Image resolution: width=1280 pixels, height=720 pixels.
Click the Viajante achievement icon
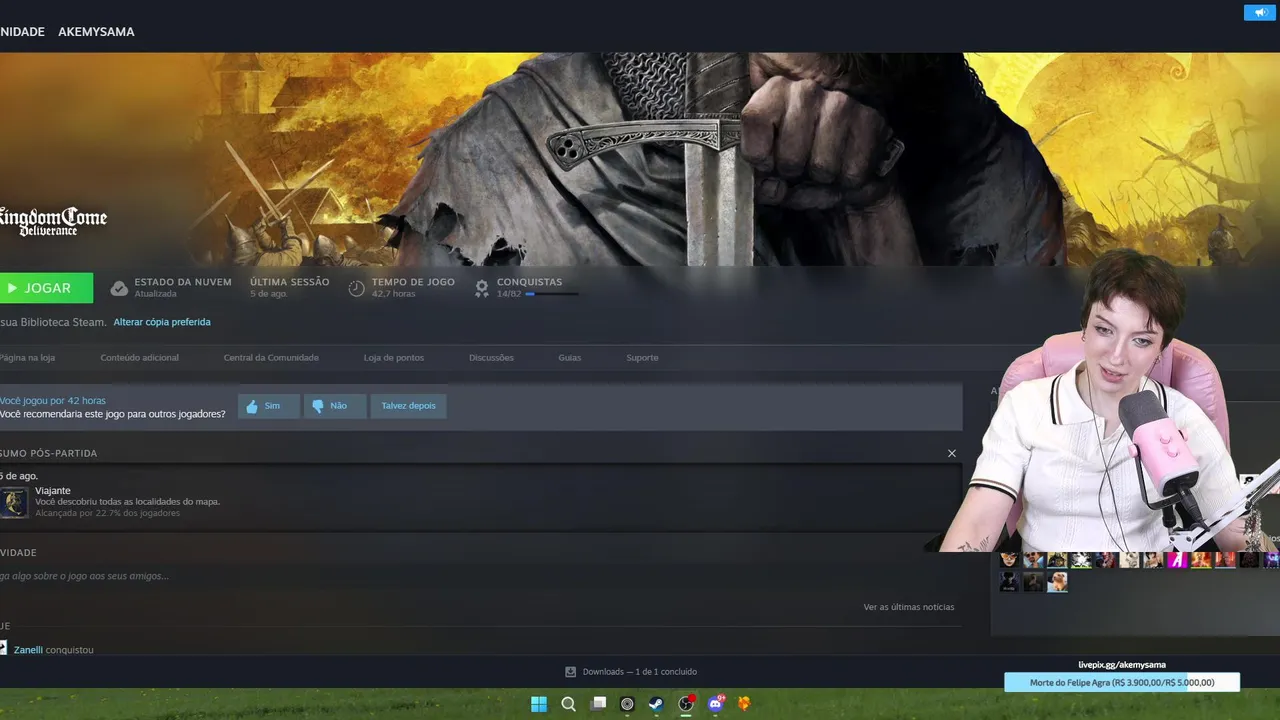tap(14, 502)
